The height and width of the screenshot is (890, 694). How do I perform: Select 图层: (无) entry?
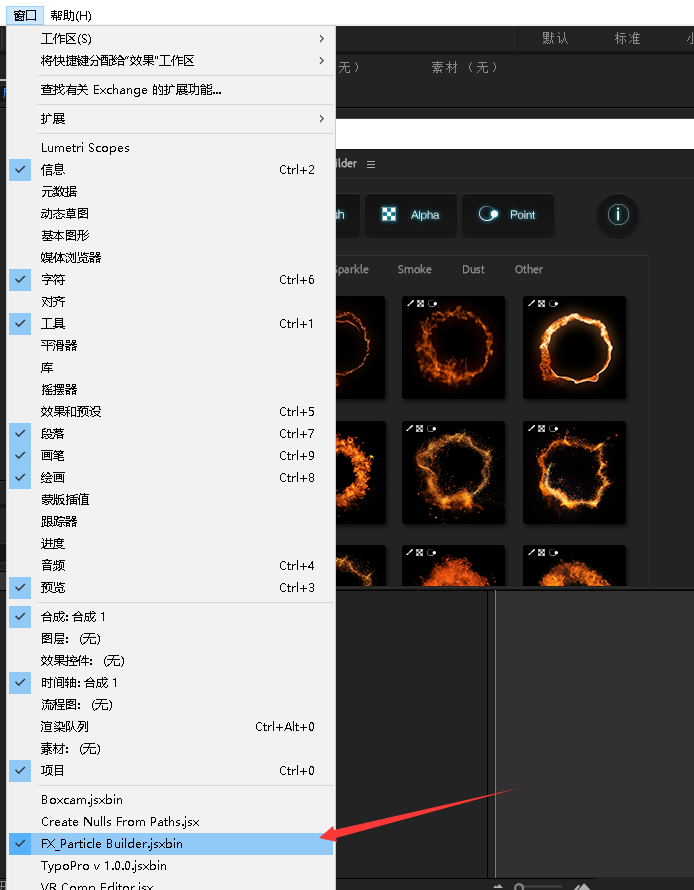(x=171, y=639)
